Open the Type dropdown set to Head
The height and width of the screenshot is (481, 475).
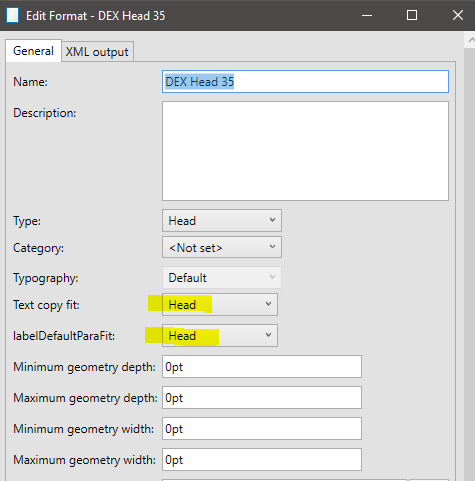click(222, 220)
